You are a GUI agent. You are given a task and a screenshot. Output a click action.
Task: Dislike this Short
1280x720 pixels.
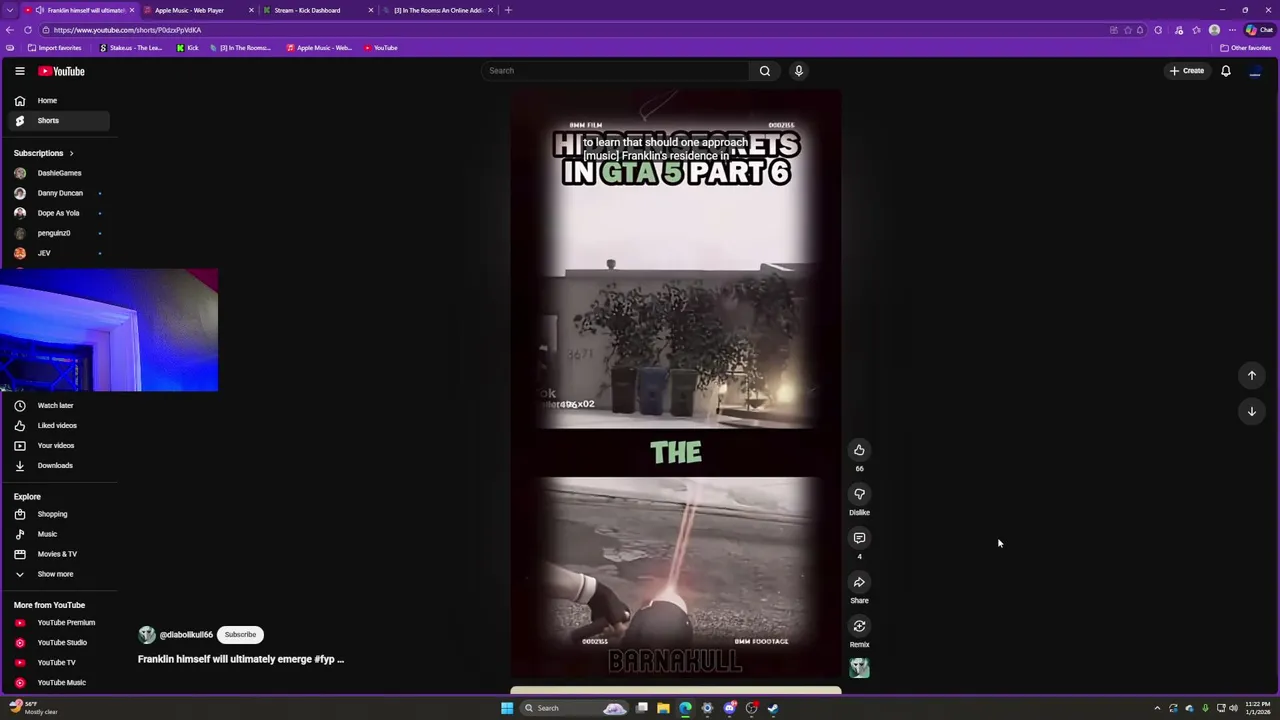pos(859,494)
